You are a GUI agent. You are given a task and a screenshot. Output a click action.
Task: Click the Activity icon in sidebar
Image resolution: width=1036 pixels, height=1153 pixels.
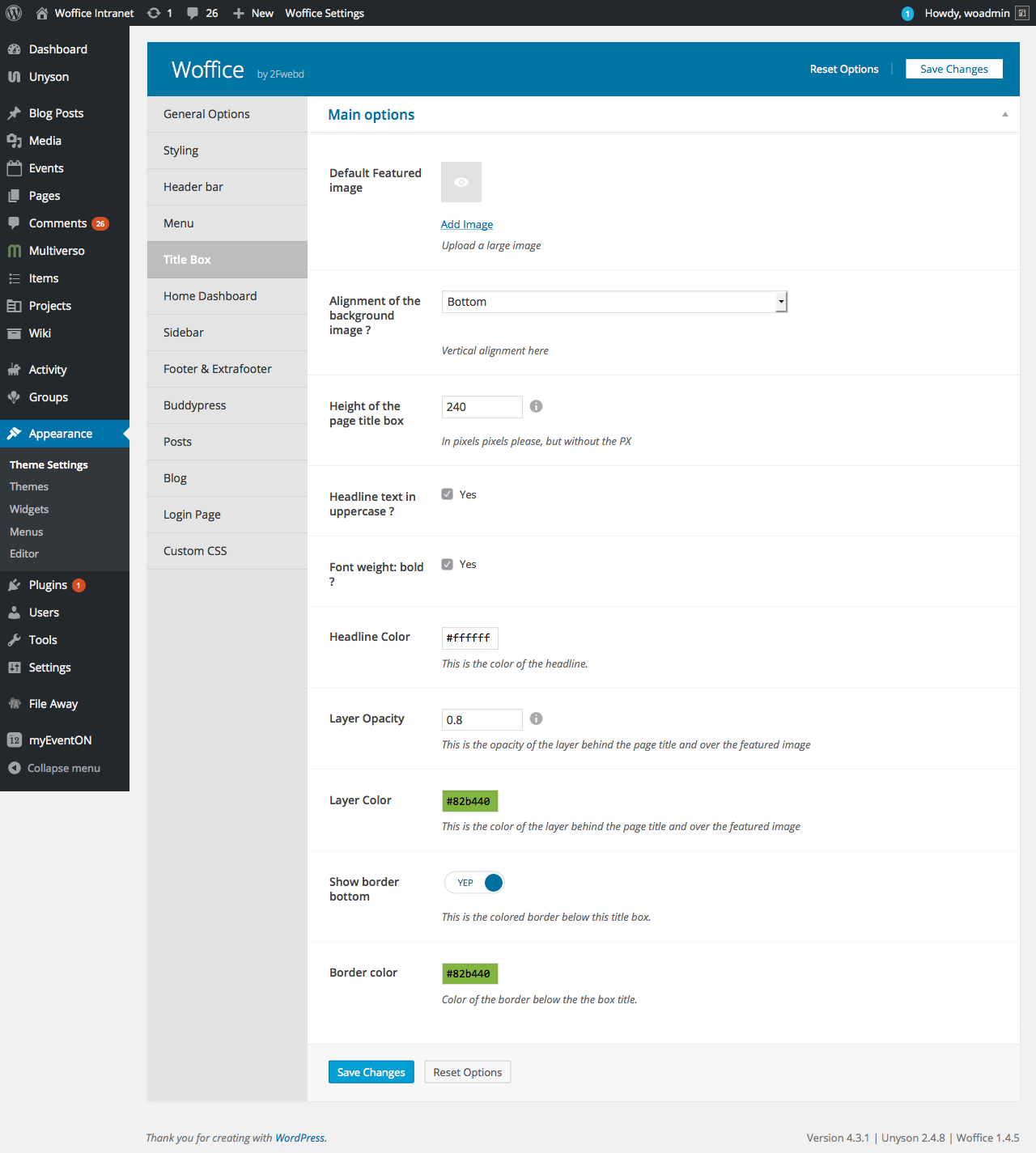tap(15, 370)
